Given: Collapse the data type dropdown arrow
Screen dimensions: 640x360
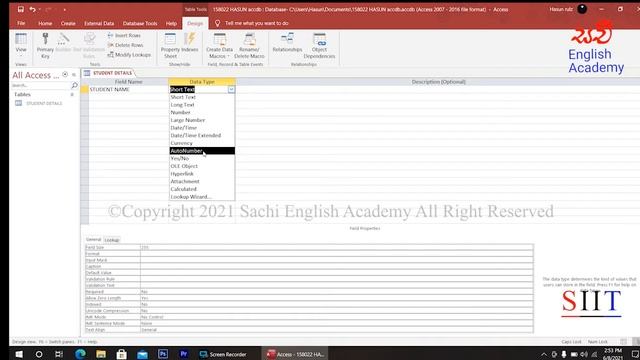Looking at the screenshot, I should (231, 89).
